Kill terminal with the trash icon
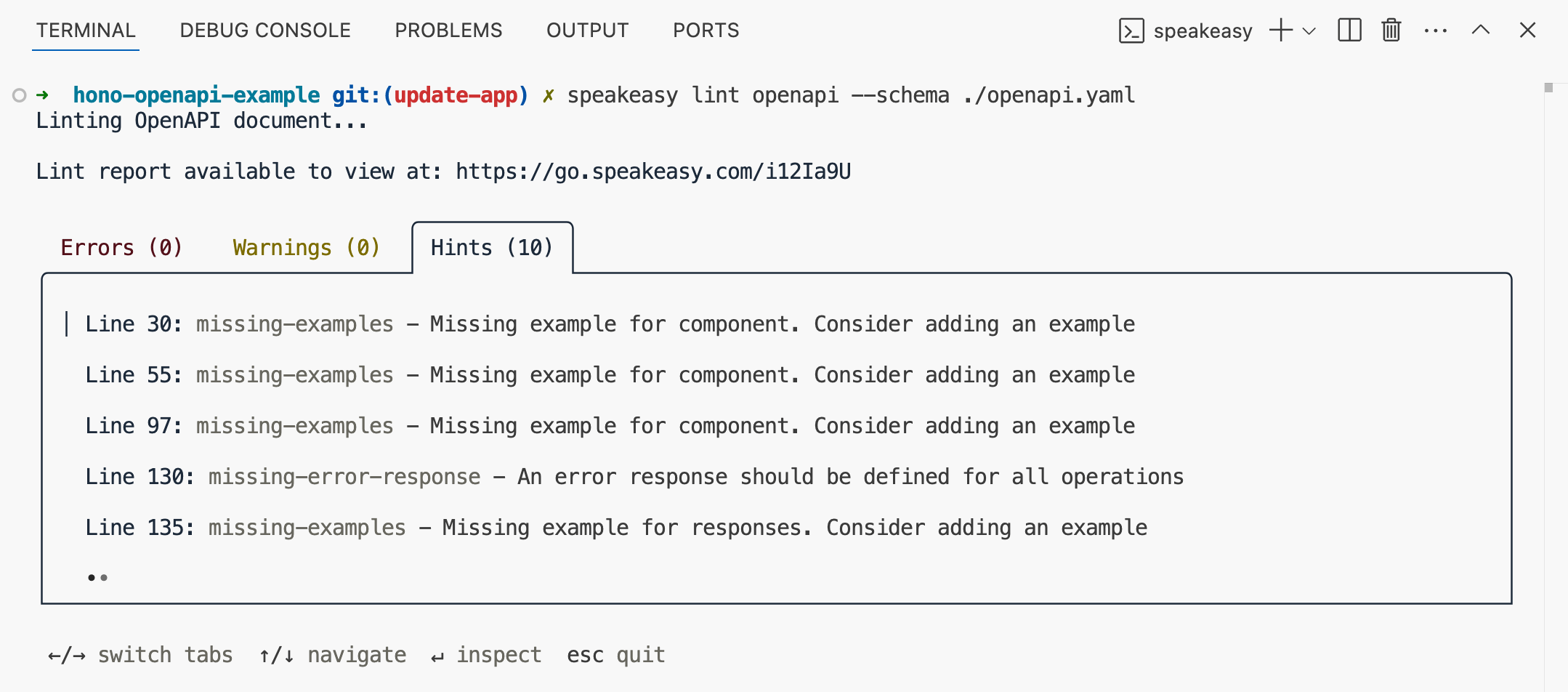This screenshot has height=692, width=1568. [x=1391, y=31]
